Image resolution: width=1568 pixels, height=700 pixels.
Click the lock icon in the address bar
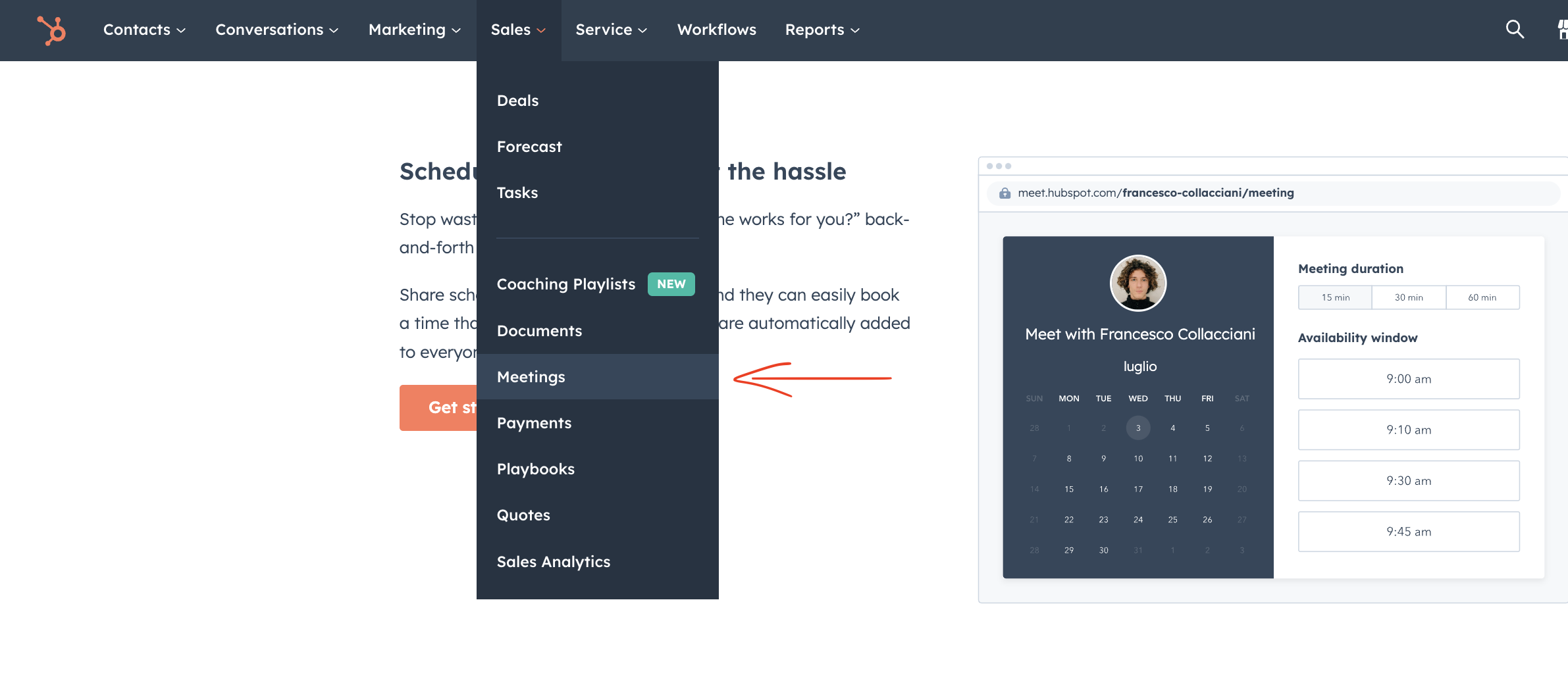pyautogui.click(x=1005, y=192)
